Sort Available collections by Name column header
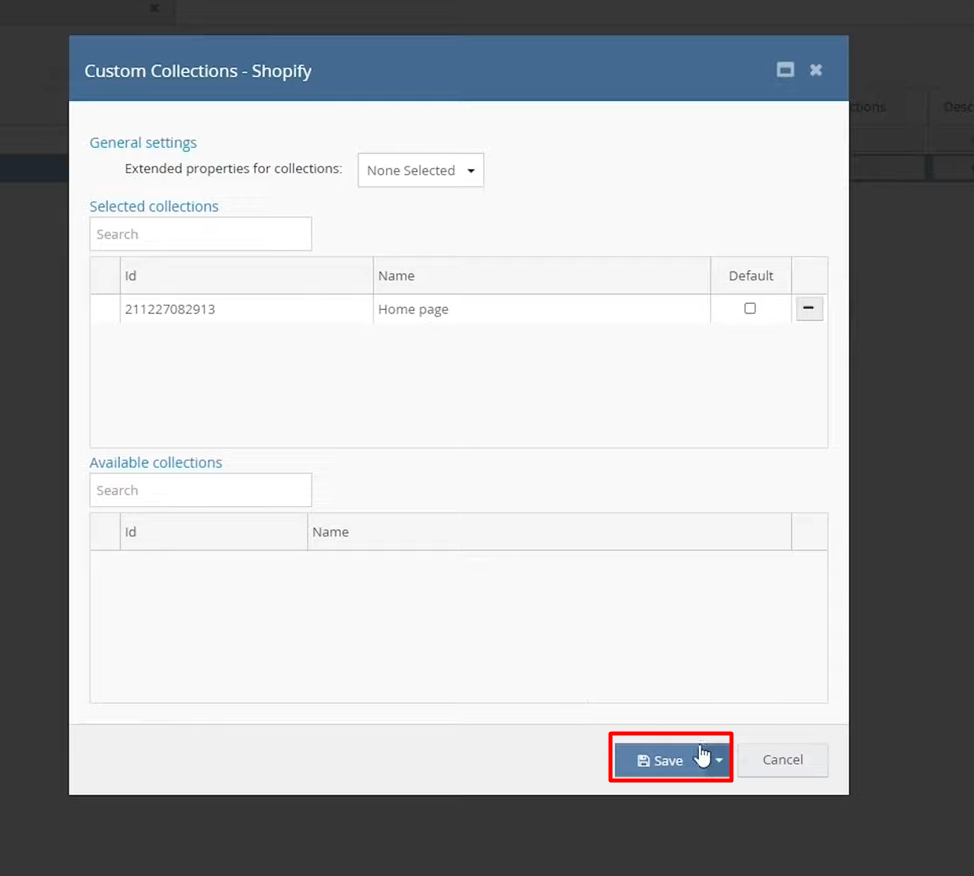974x876 pixels. point(549,532)
